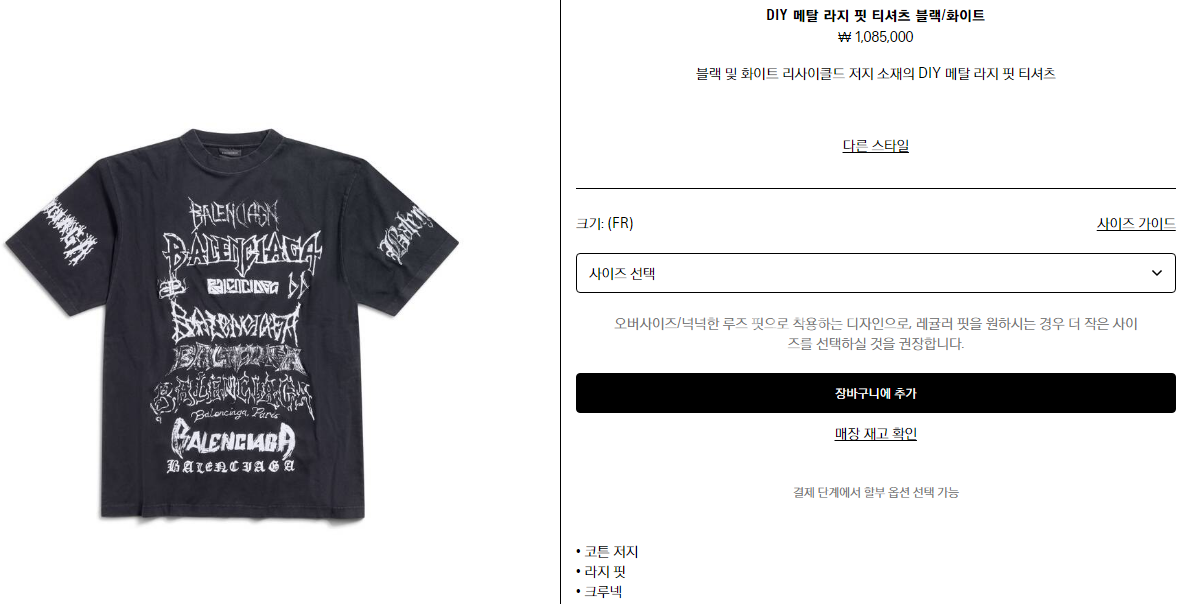Click the 장바구니에 추가 button

click(875, 393)
